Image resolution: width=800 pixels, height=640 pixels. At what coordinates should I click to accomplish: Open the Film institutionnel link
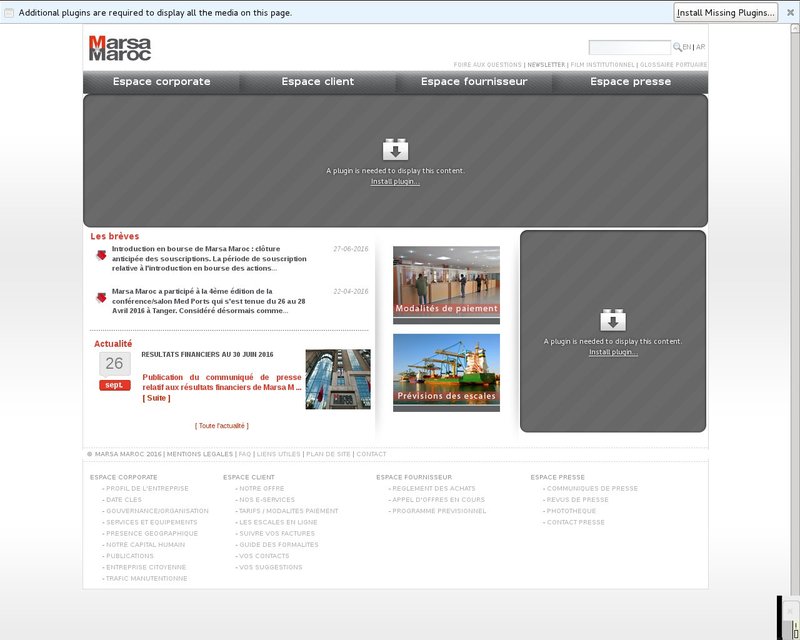click(603, 65)
